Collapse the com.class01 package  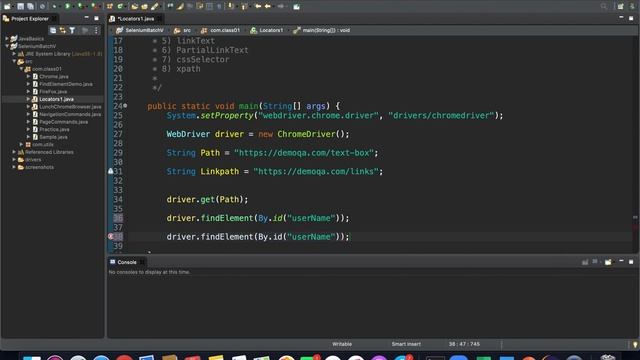point(21,69)
